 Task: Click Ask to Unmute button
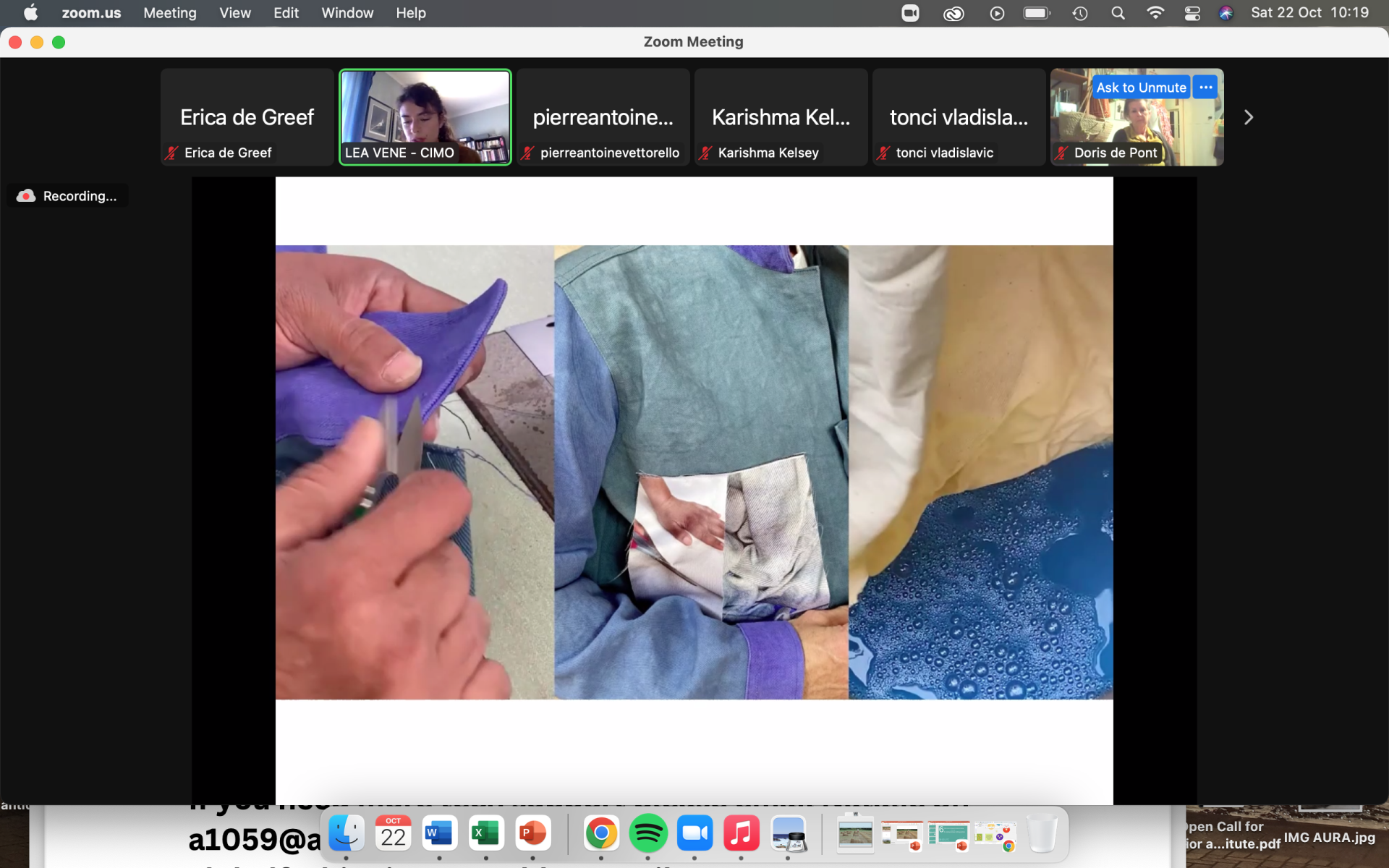coord(1141,88)
